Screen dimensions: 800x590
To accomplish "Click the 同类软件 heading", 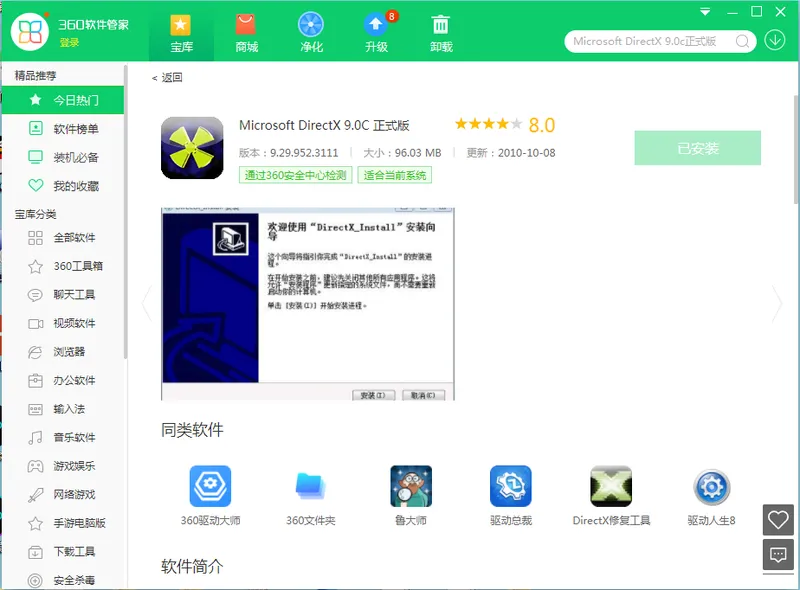I will (192, 430).
